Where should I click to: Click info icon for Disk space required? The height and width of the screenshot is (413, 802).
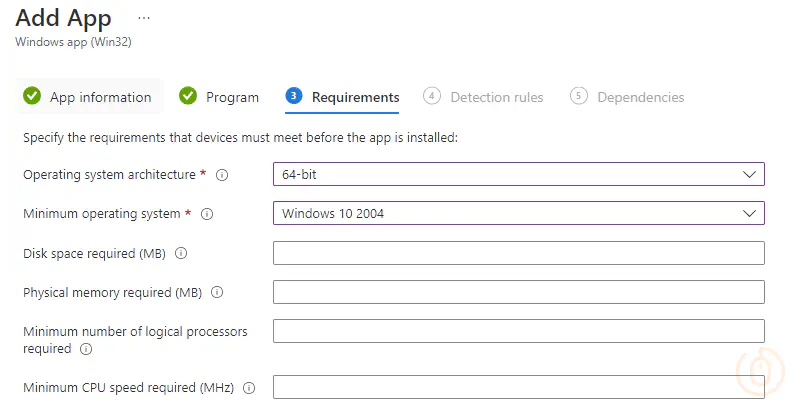(x=182, y=254)
